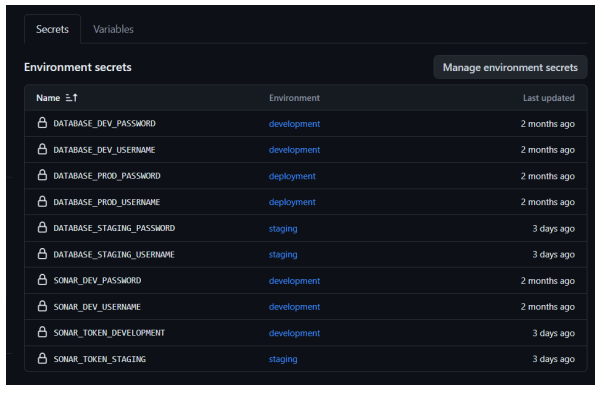Click '2 months ago' for DATABASE_DEV_PASSWORD
The image size is (605, 396).
548,124
